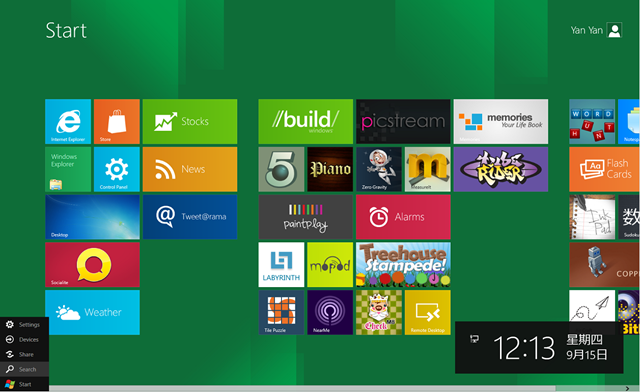The height and width of the screenshot is (392, 640).
Task: Launch the Remote Desktop tile
Action: click(x=428, y=312)
